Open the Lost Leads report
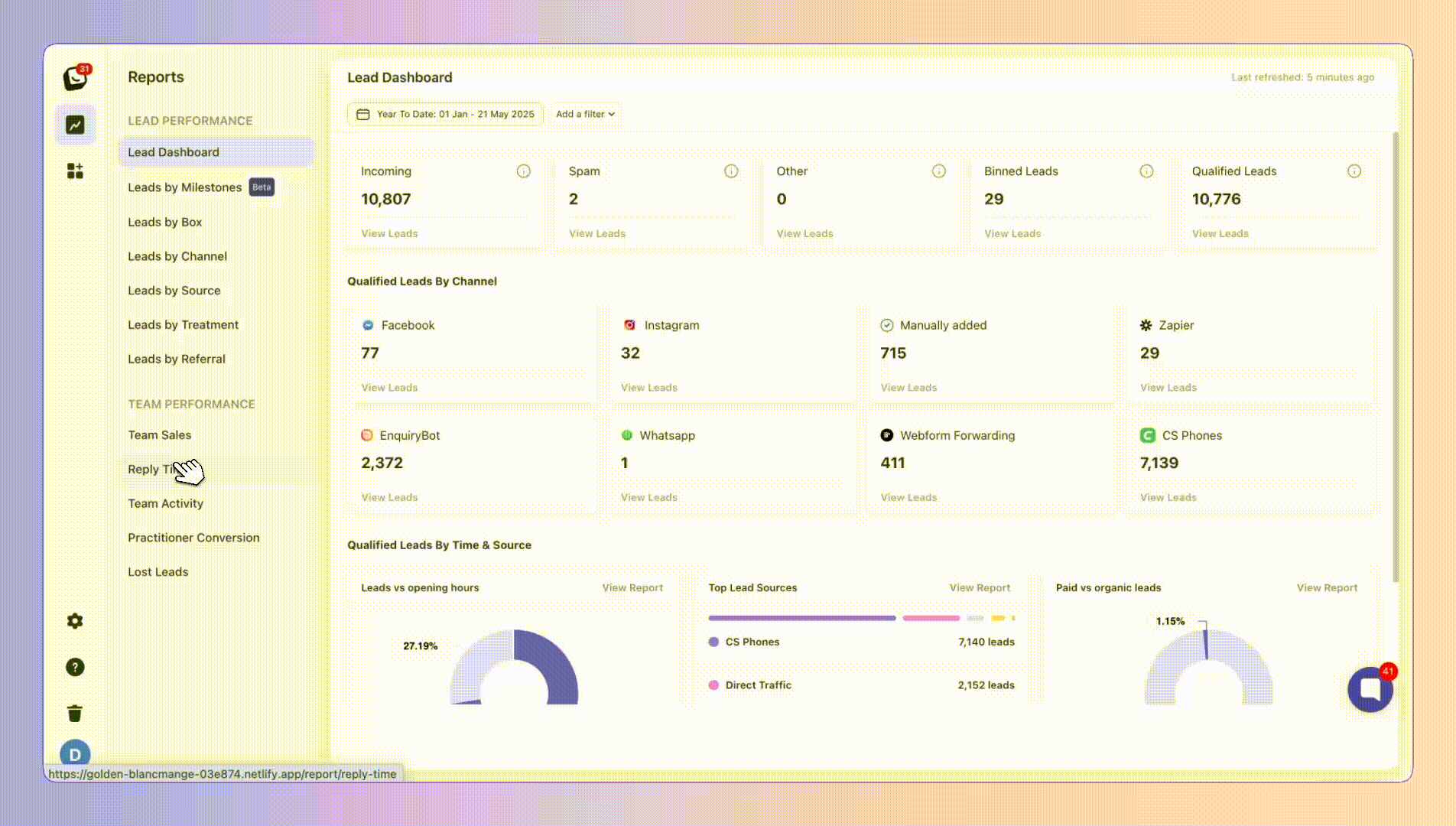1456x826 pixels. coord(158,572)
